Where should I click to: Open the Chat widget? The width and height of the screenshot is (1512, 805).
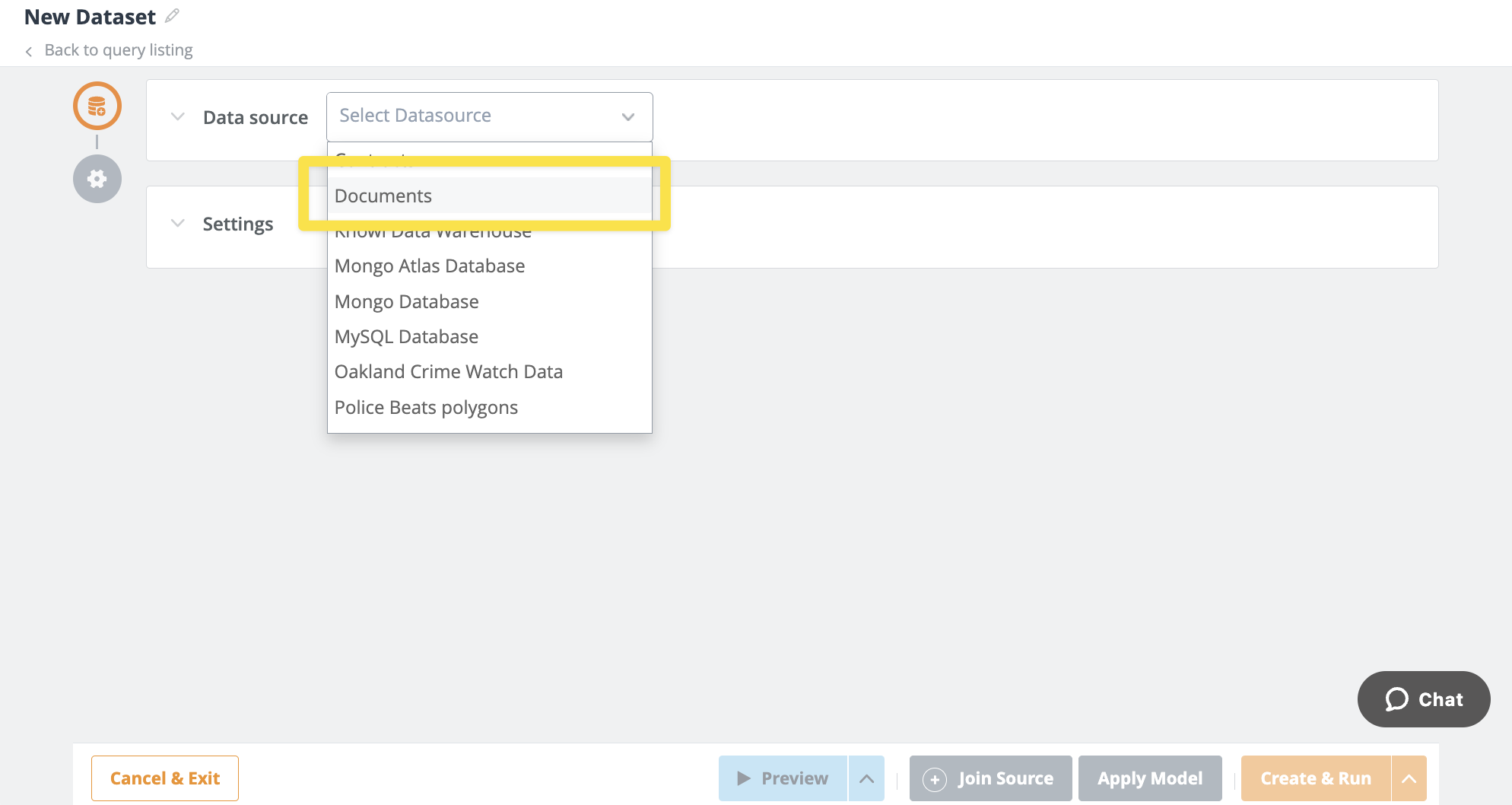[1424, 699]
